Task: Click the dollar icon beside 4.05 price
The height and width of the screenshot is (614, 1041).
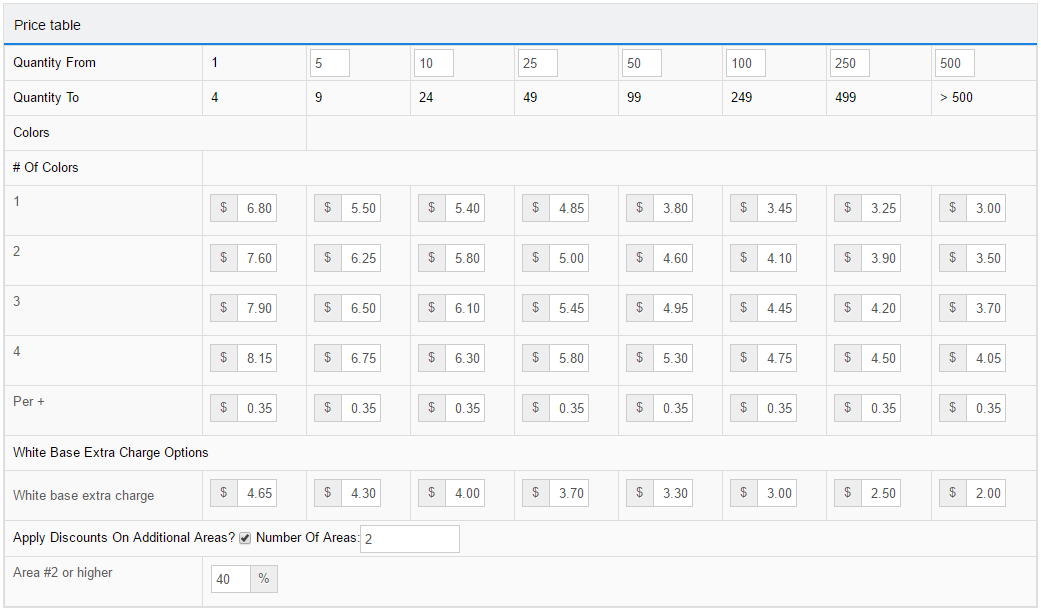Action: click(952, 358)
